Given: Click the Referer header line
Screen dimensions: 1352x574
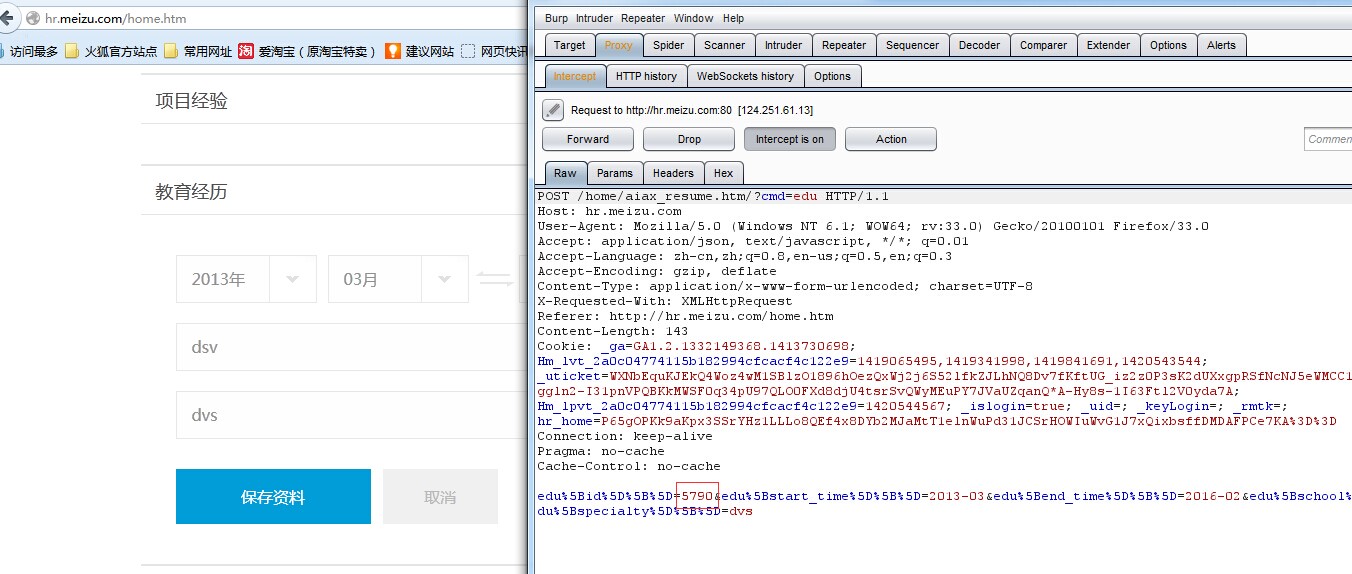Looking at the screenshot, I should coord(685,316).
